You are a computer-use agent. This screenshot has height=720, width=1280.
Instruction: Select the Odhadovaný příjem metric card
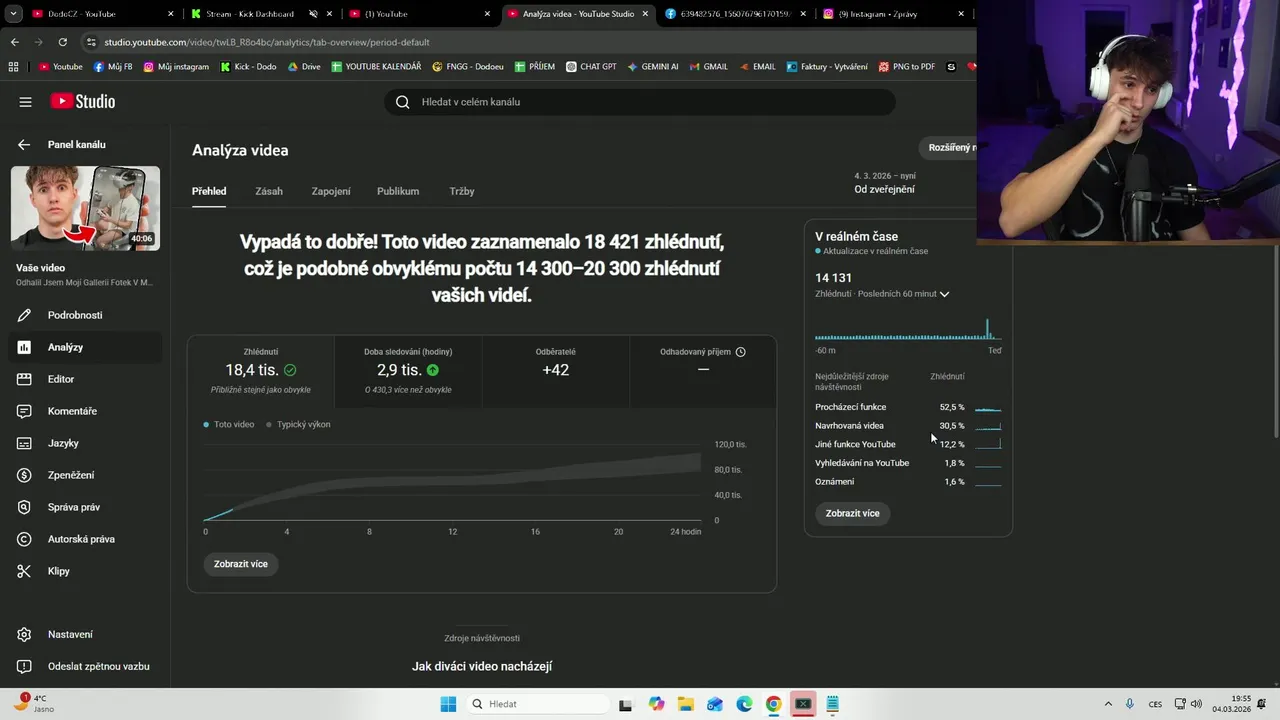(703, 371)
